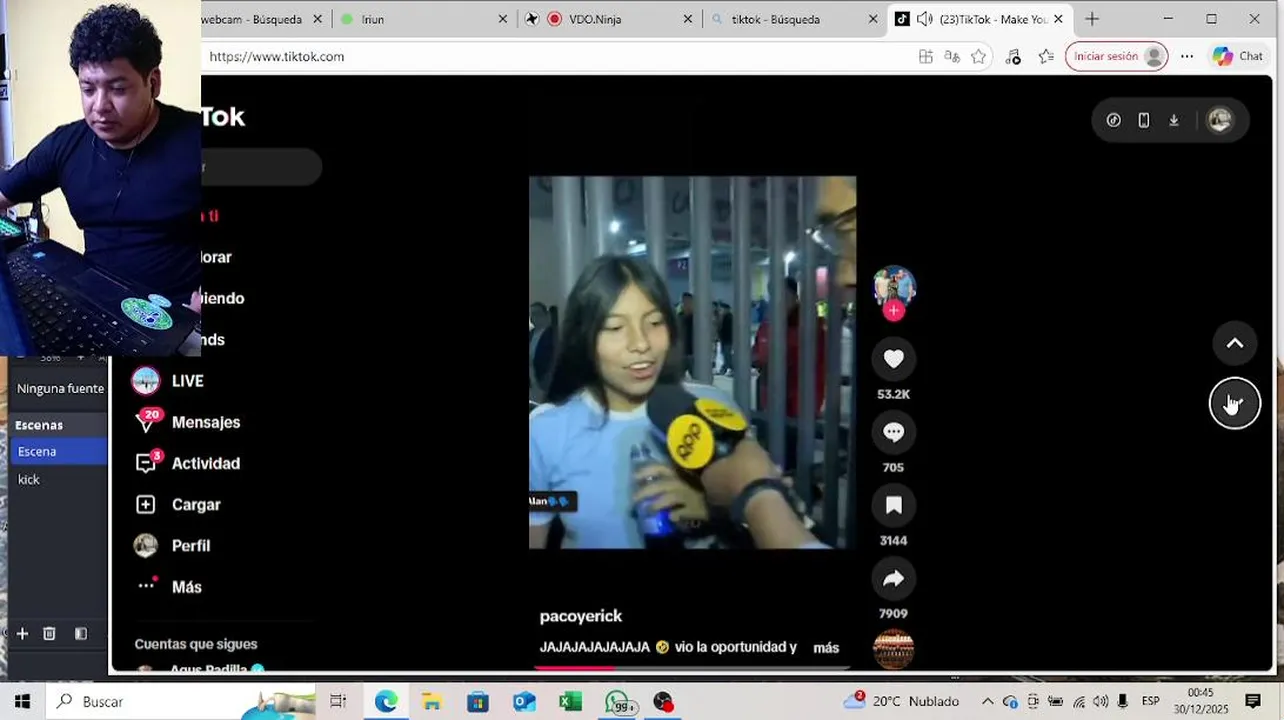1284x720 pixels.
Task: Go to the previous video with up arrow
Action: pos(1235,343)
